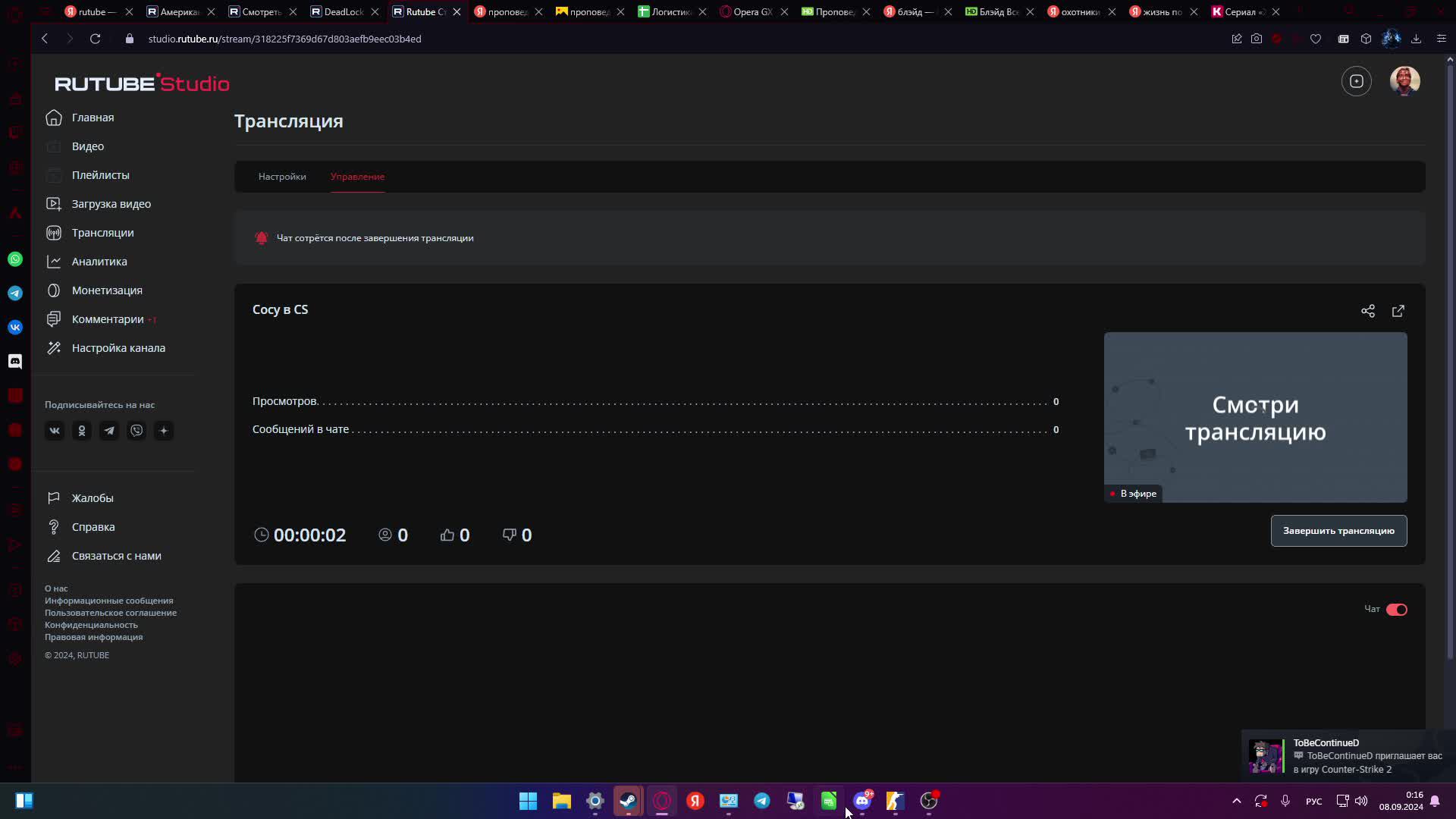1456x819 pixels.
Task: Select the Управление tab
Action: (357, 177)
